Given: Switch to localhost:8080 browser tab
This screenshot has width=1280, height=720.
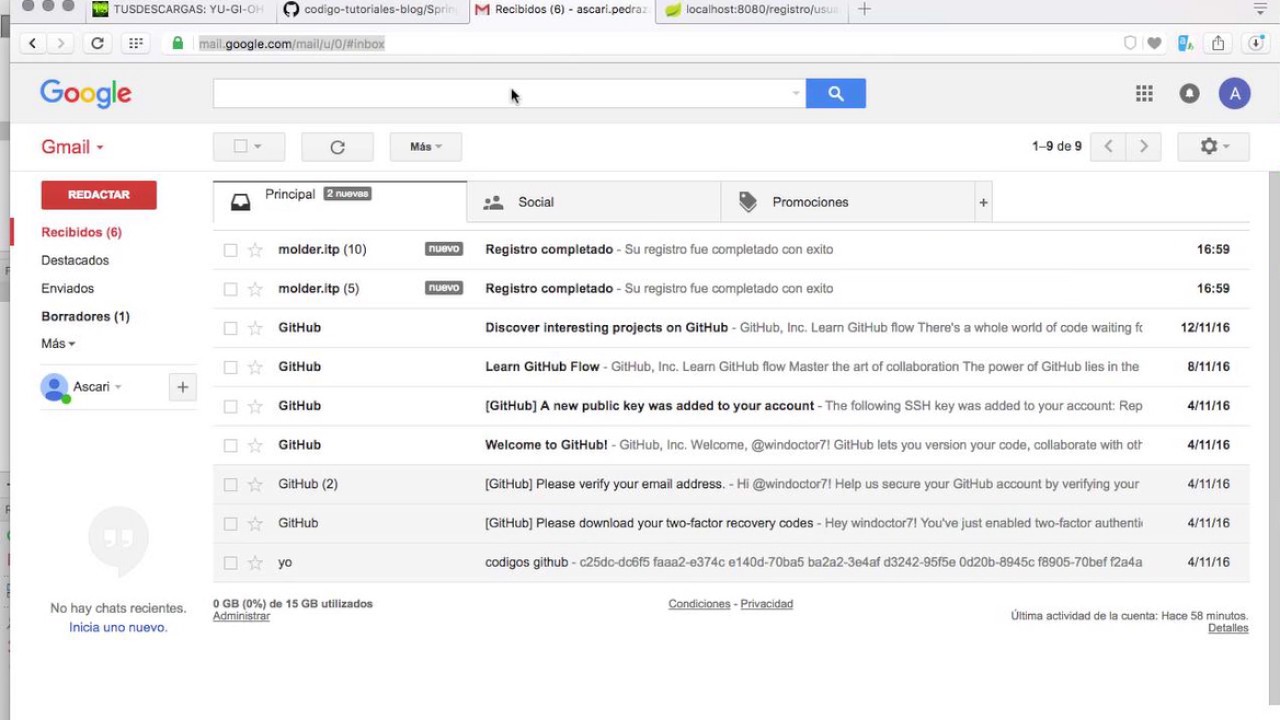Looking at the screenshot, I should [750, 9].
